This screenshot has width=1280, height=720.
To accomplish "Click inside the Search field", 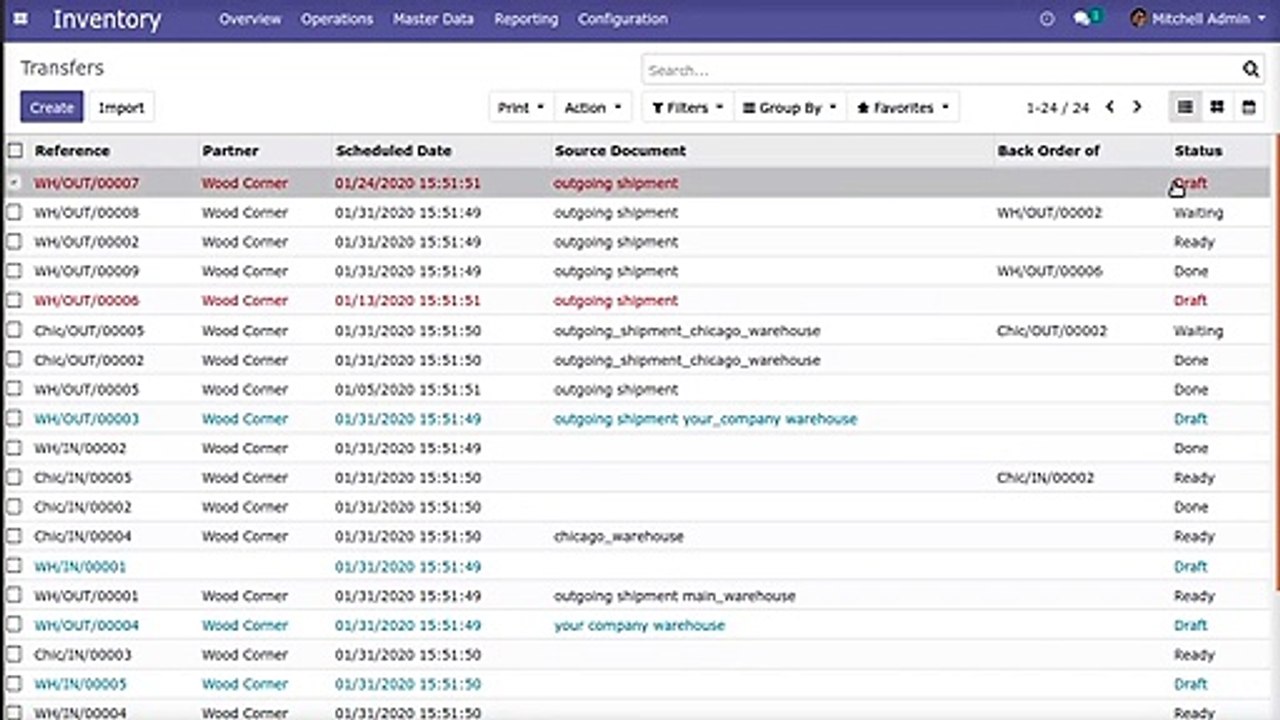I will pyautogui.click(x=940, y=70).
